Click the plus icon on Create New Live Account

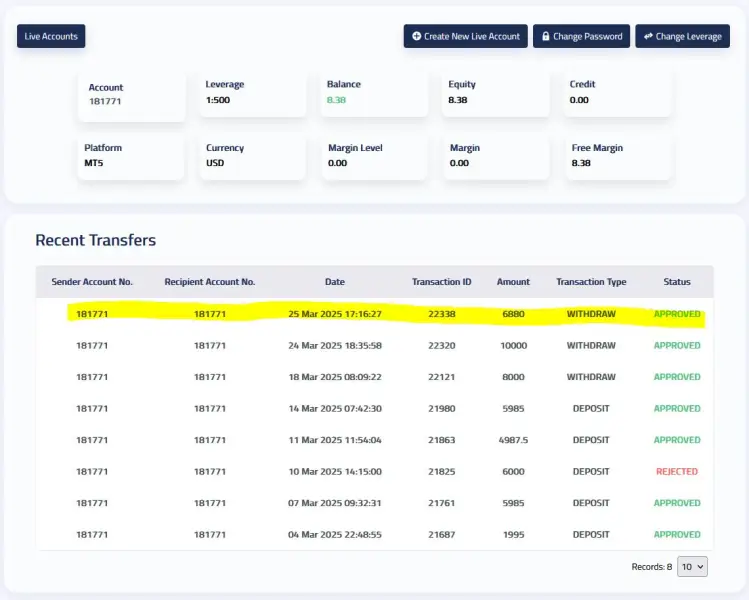(416, 36)
